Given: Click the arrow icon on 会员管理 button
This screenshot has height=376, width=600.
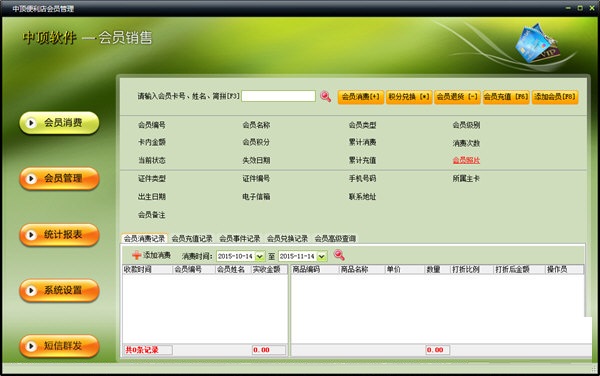Looking at the screenshot, I should point(31,179).
